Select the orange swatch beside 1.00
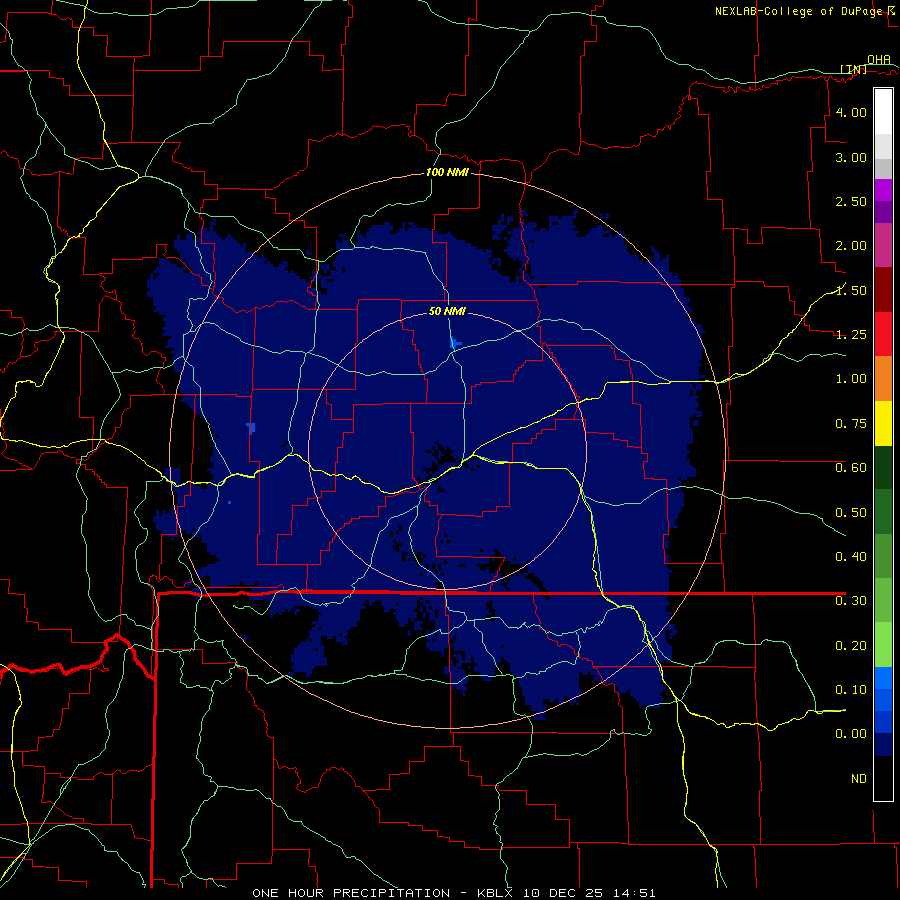The width and height of the screenshot is (900, 900). 883,378
